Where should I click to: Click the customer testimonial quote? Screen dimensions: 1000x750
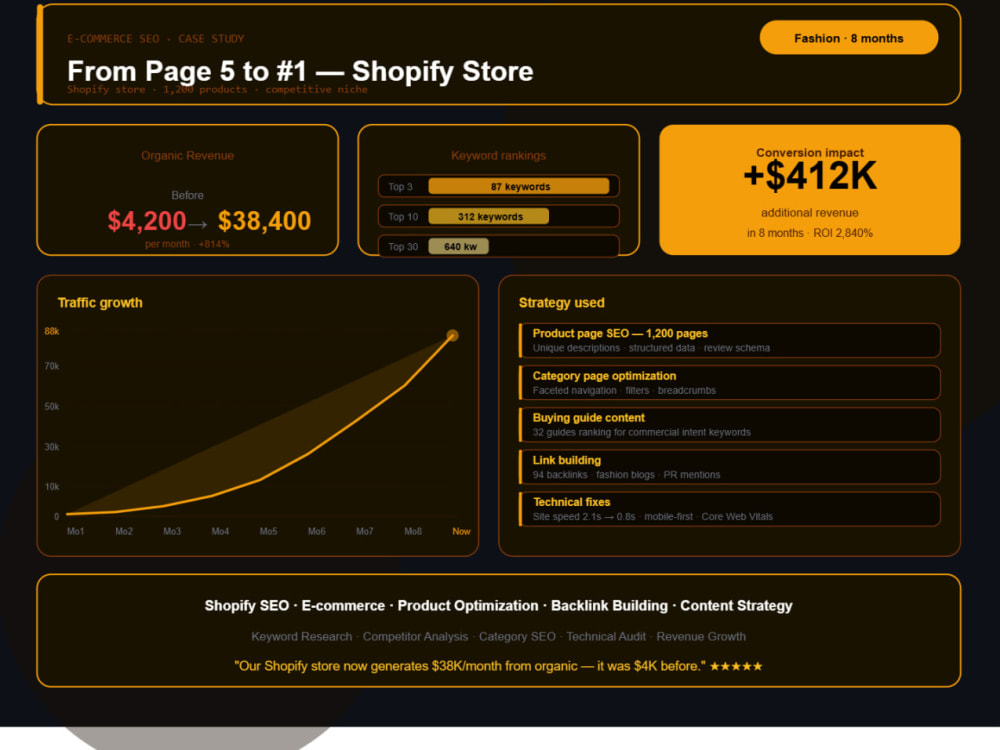470,666
